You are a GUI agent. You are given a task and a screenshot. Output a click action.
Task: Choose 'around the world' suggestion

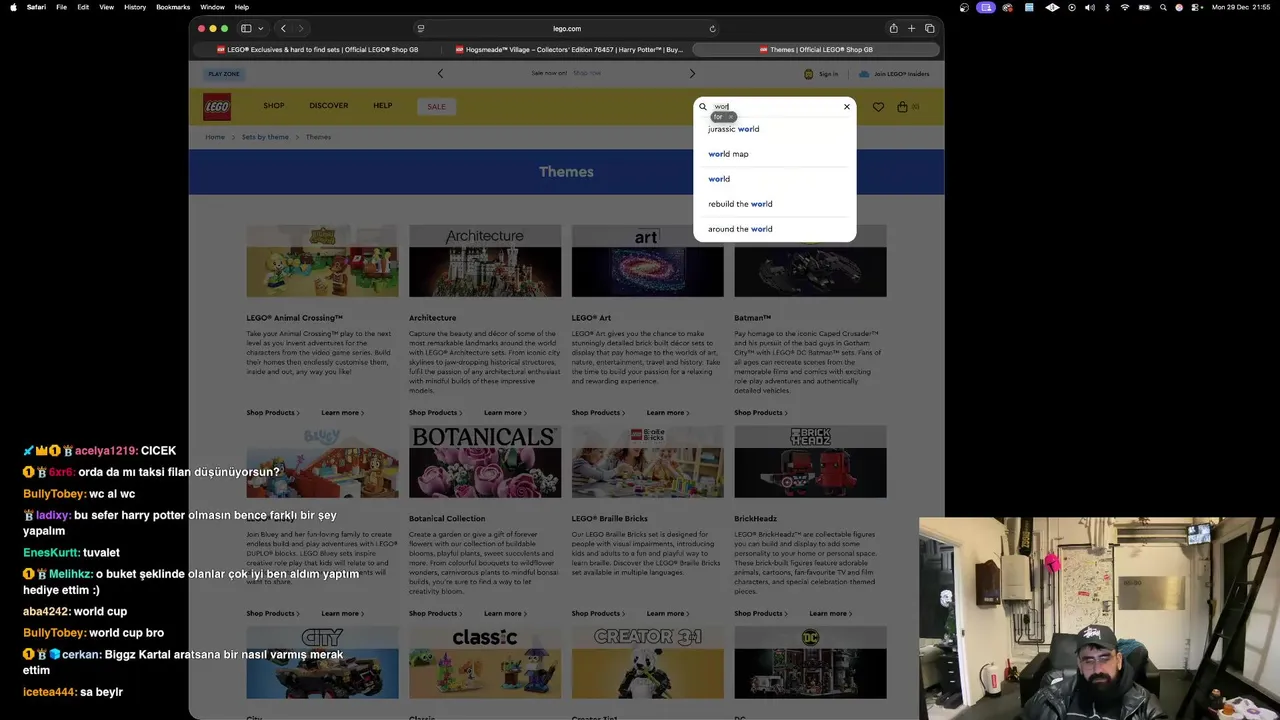pyautogui.click(x=740, y=229)
